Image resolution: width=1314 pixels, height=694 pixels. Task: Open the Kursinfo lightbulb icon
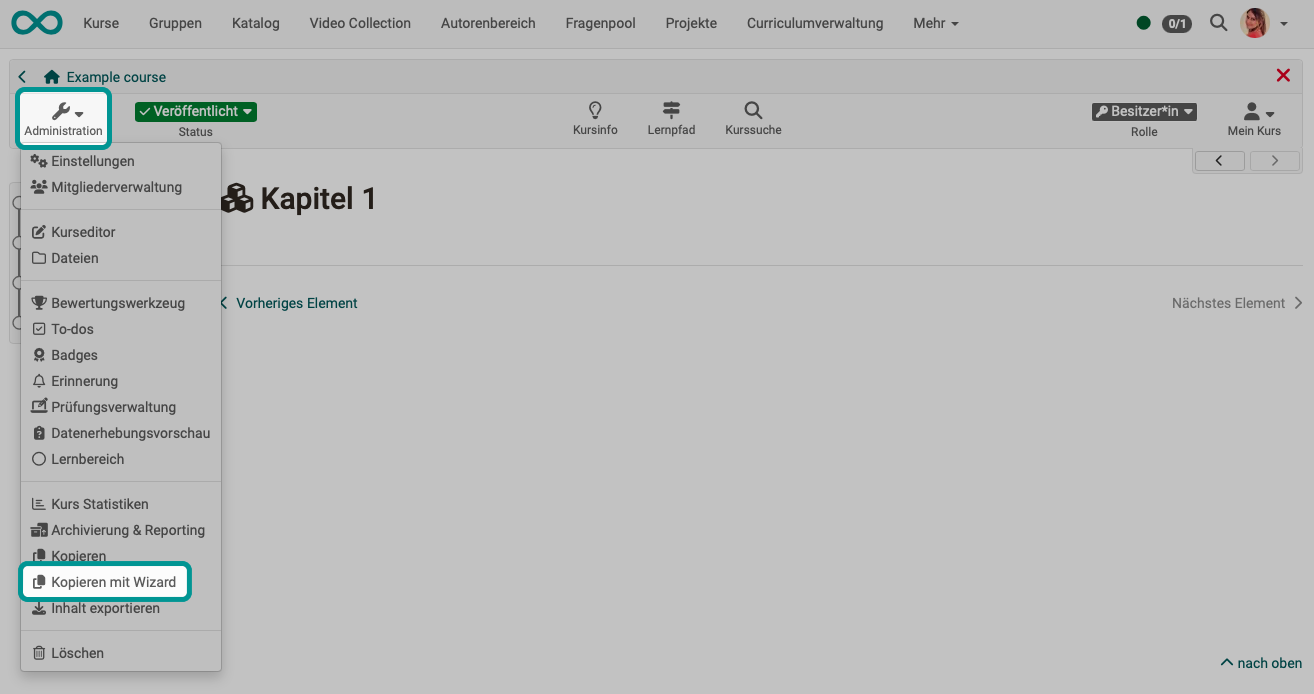click(595, 110)
